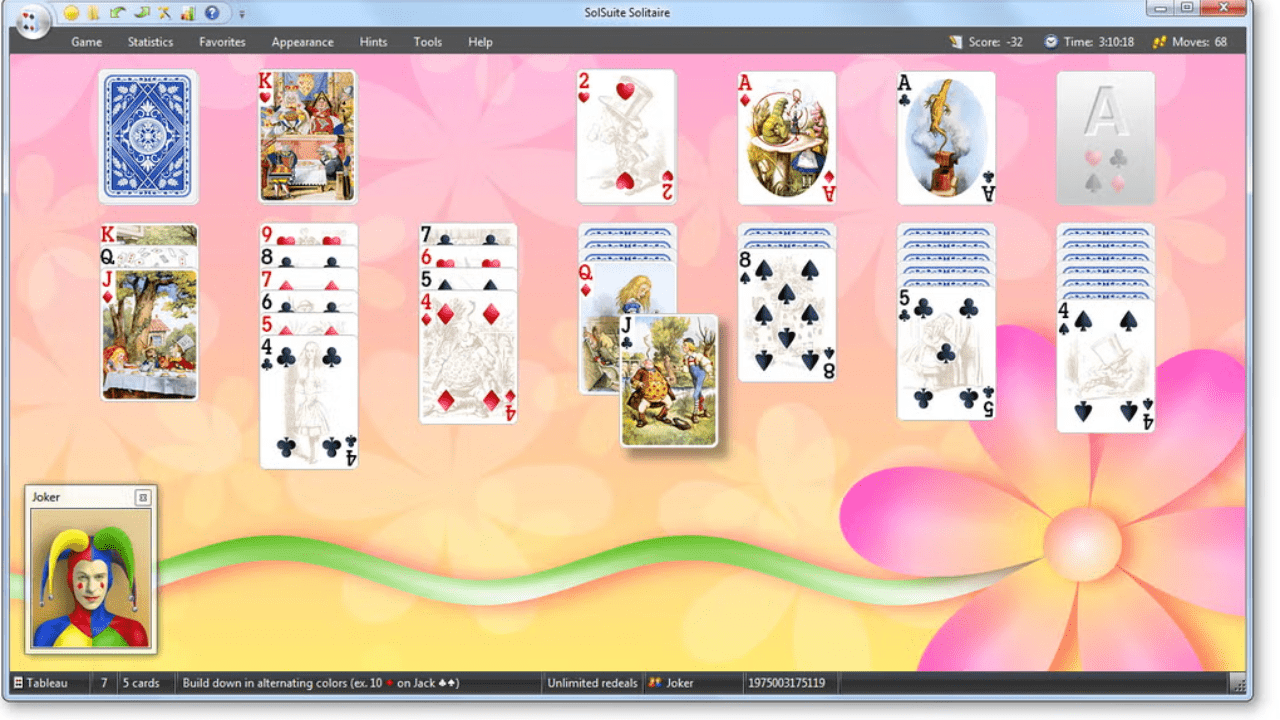Open the Favorites menu
The image size is (1280, 720).
[222, 42]
